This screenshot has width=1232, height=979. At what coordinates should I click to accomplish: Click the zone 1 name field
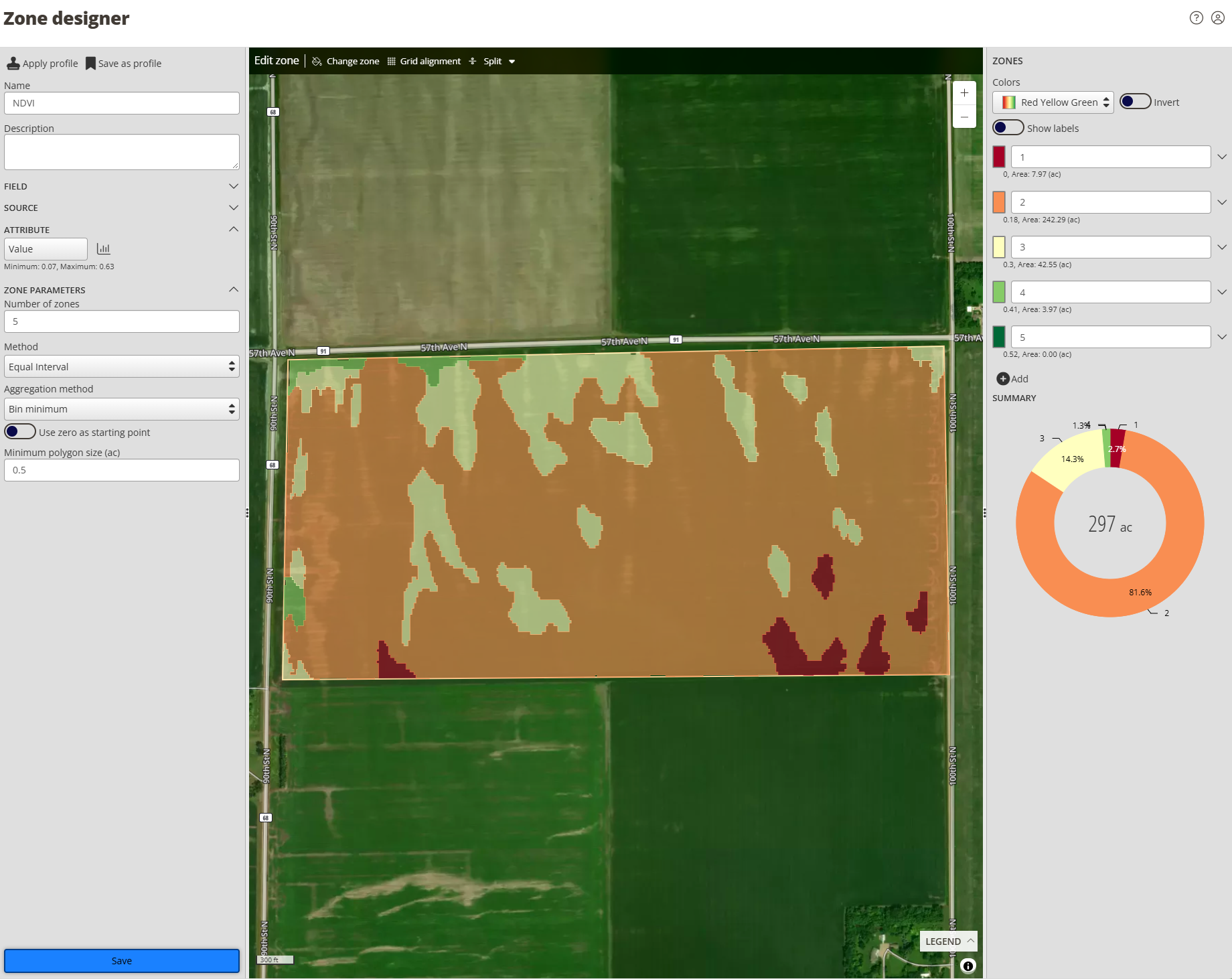pos(1111,157)
